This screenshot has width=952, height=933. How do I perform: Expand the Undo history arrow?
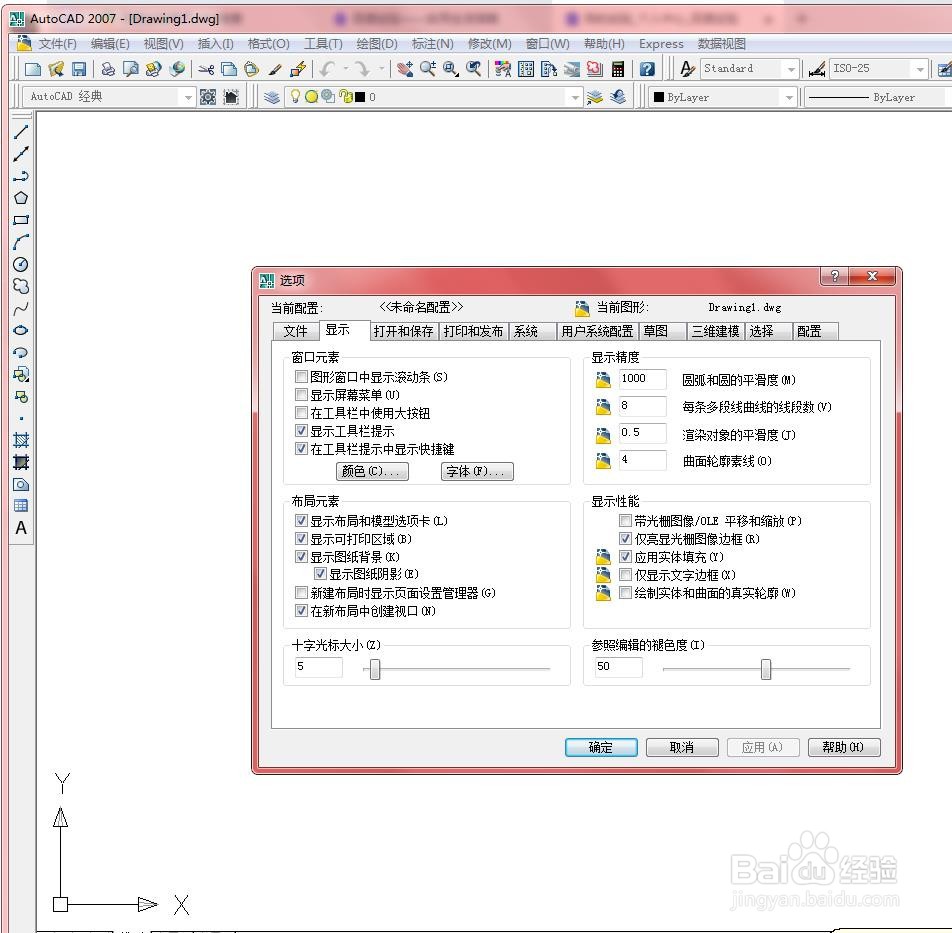(x=346, y=69)
